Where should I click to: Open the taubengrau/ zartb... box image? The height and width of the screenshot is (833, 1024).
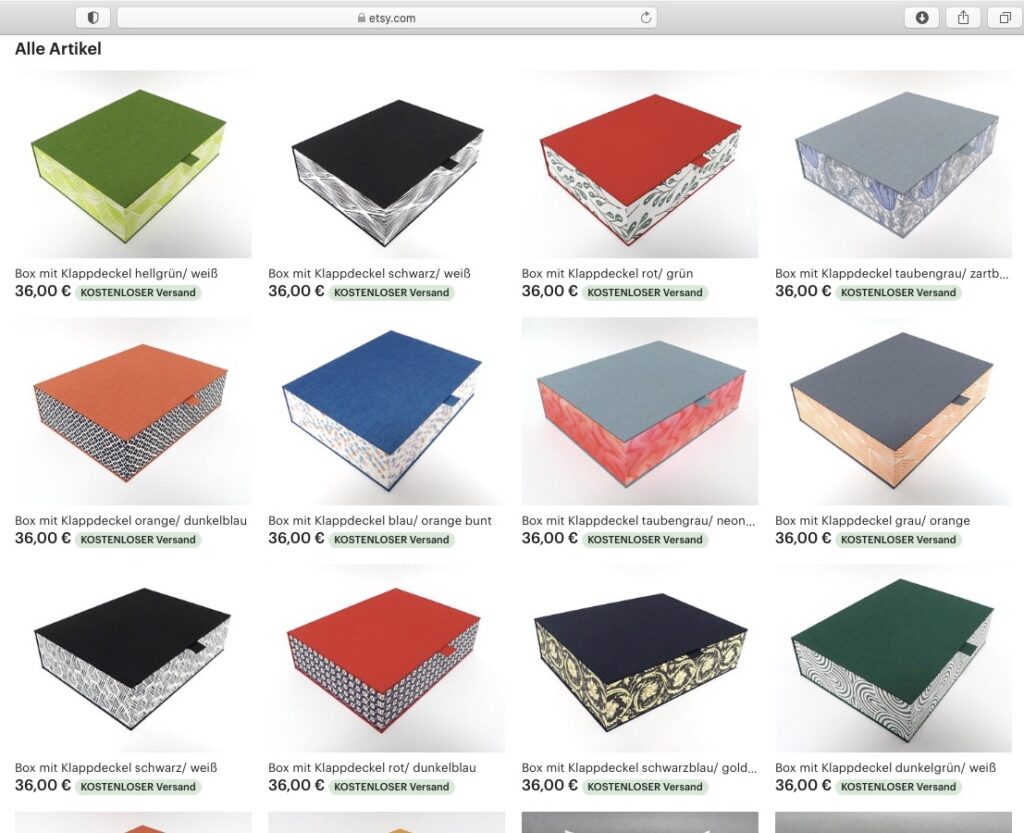click(893, 164)
